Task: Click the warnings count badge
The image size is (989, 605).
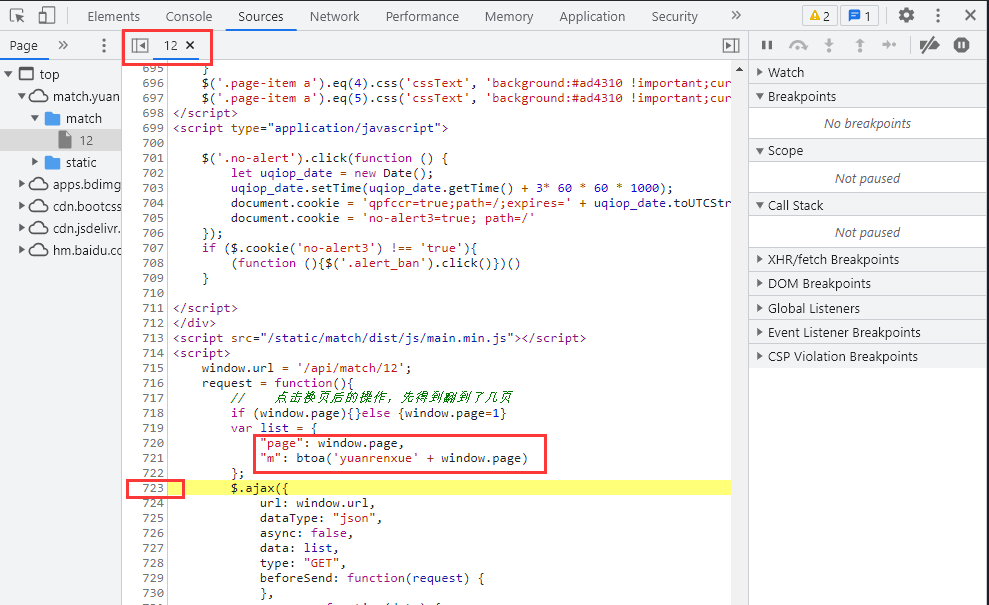Action: click(819, 16)
